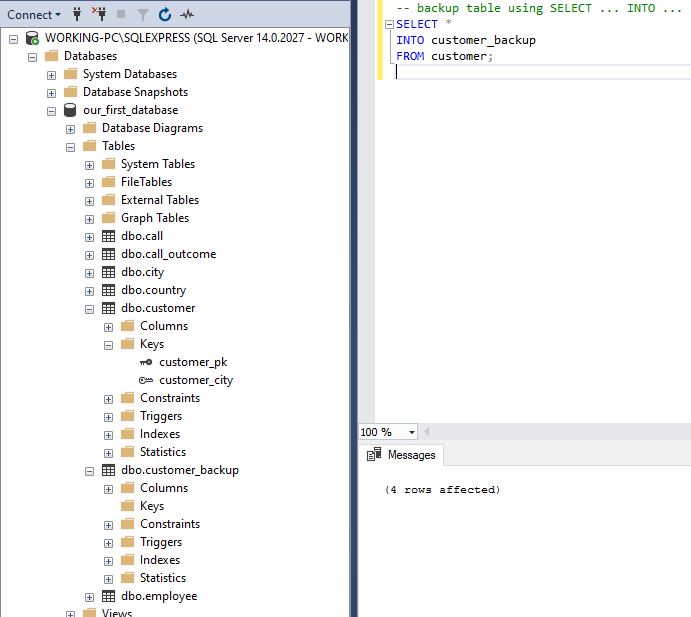Select the dbo.country table name
The height and width of the screenshot is (617, 691).
pos(153,290)
